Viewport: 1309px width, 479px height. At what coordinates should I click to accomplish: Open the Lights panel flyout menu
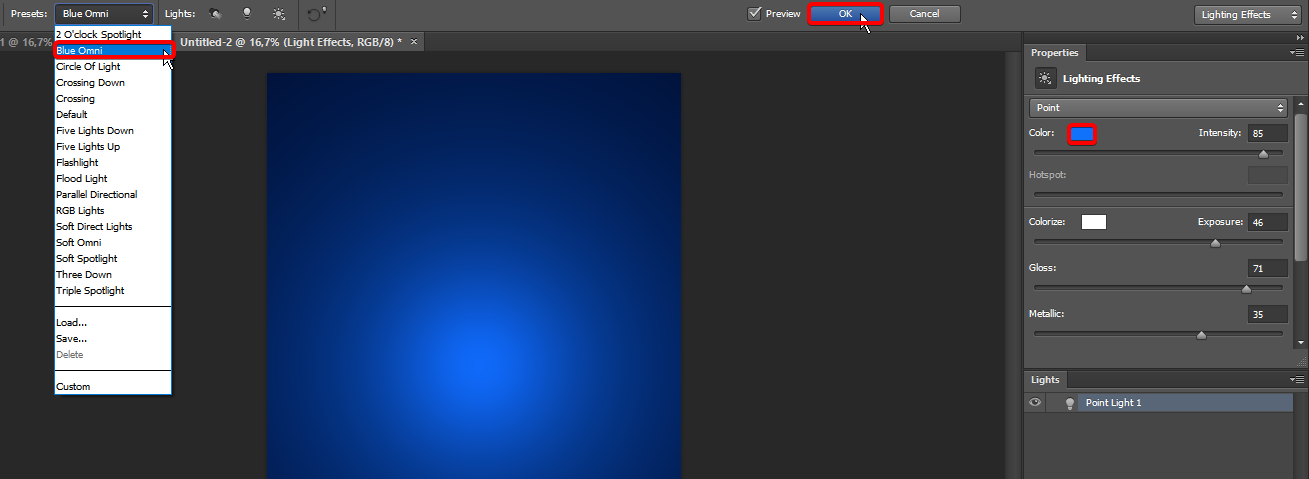pos(1297,380)
